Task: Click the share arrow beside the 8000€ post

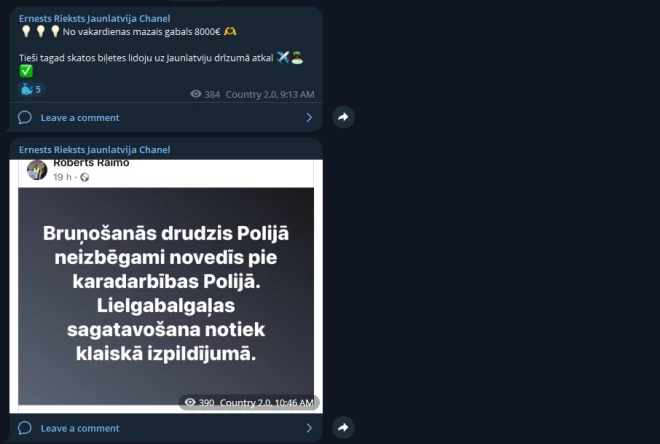Action: coord(343,117)
